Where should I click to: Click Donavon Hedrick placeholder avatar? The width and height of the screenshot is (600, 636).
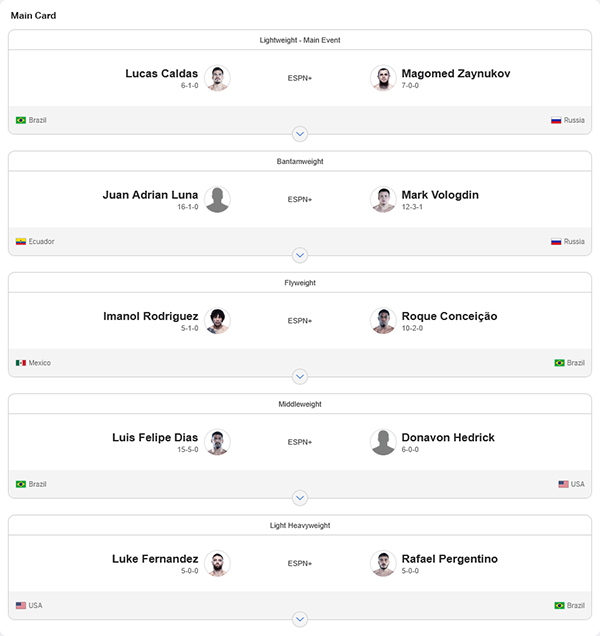[383, 442]
